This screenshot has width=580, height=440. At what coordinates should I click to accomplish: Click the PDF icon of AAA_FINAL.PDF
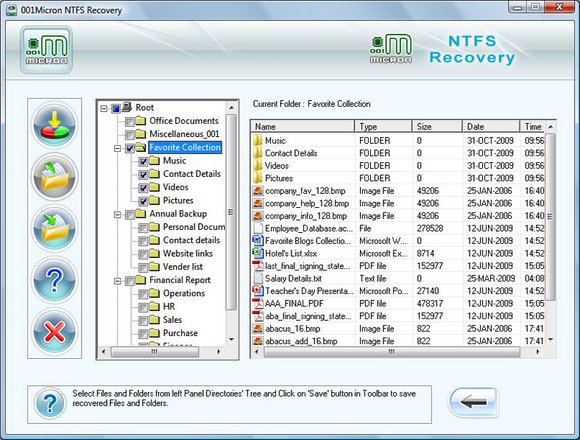pyautogui.click(x=258, y=304)
